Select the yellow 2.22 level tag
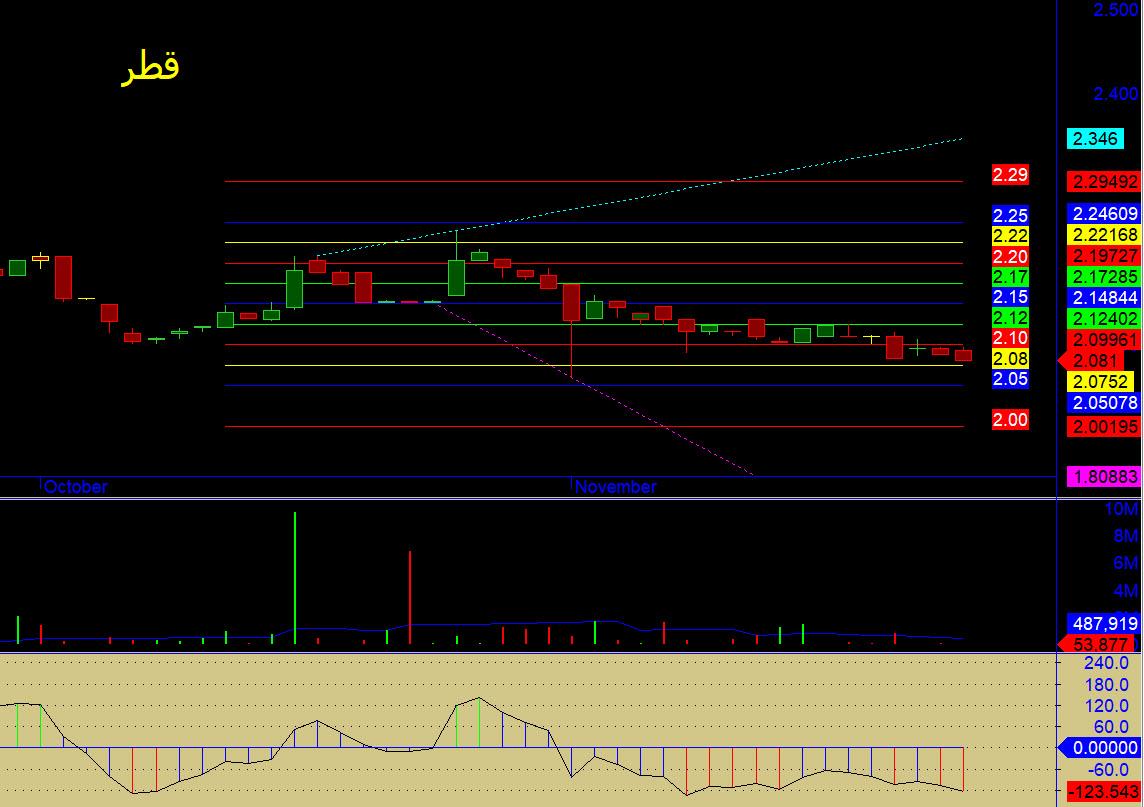This screenshot has height=807, width=1144. [1010, 236]
